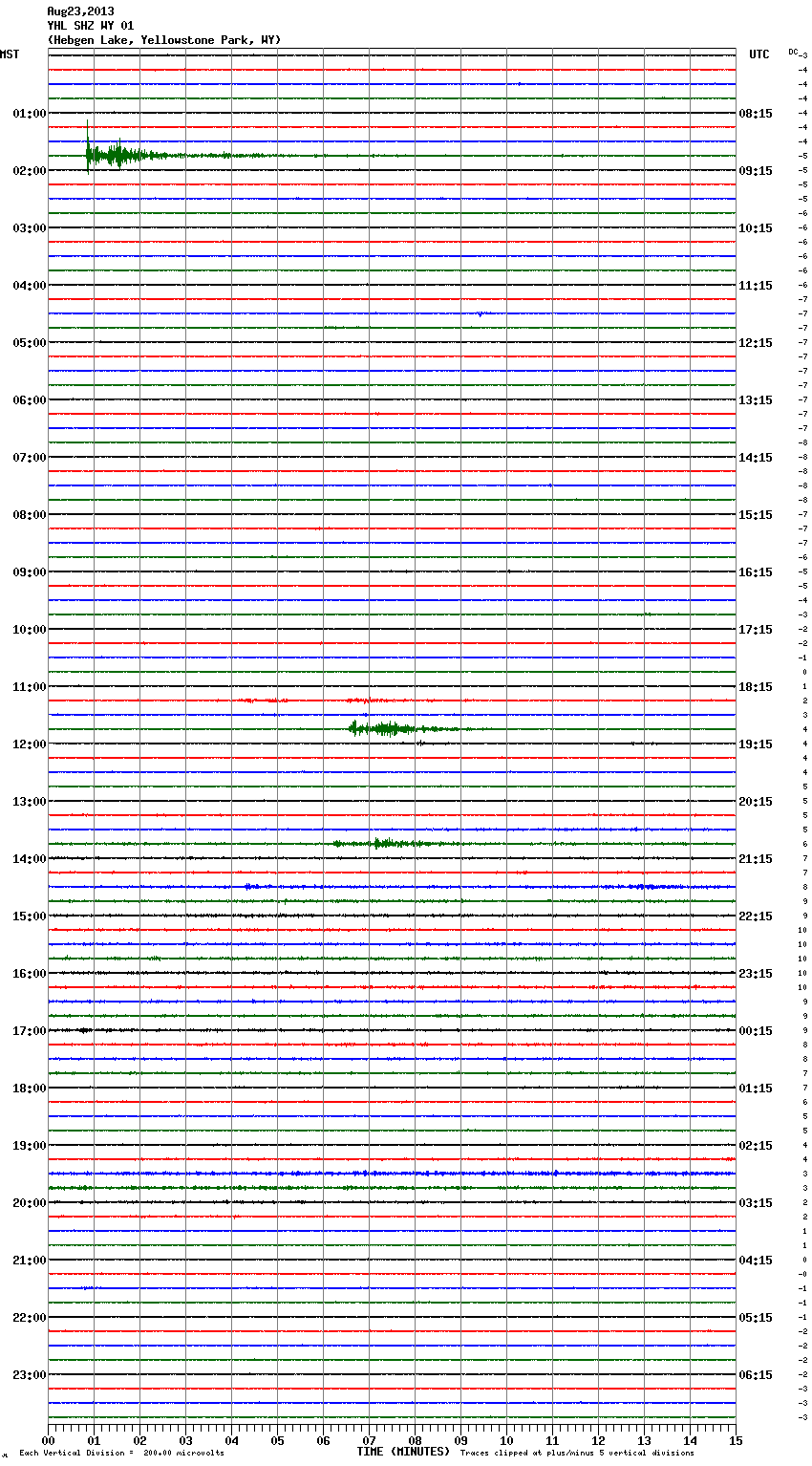The image size is (812, 1466).
Task: Click the 02:15 UTC time label
Action: [756, 1146]
